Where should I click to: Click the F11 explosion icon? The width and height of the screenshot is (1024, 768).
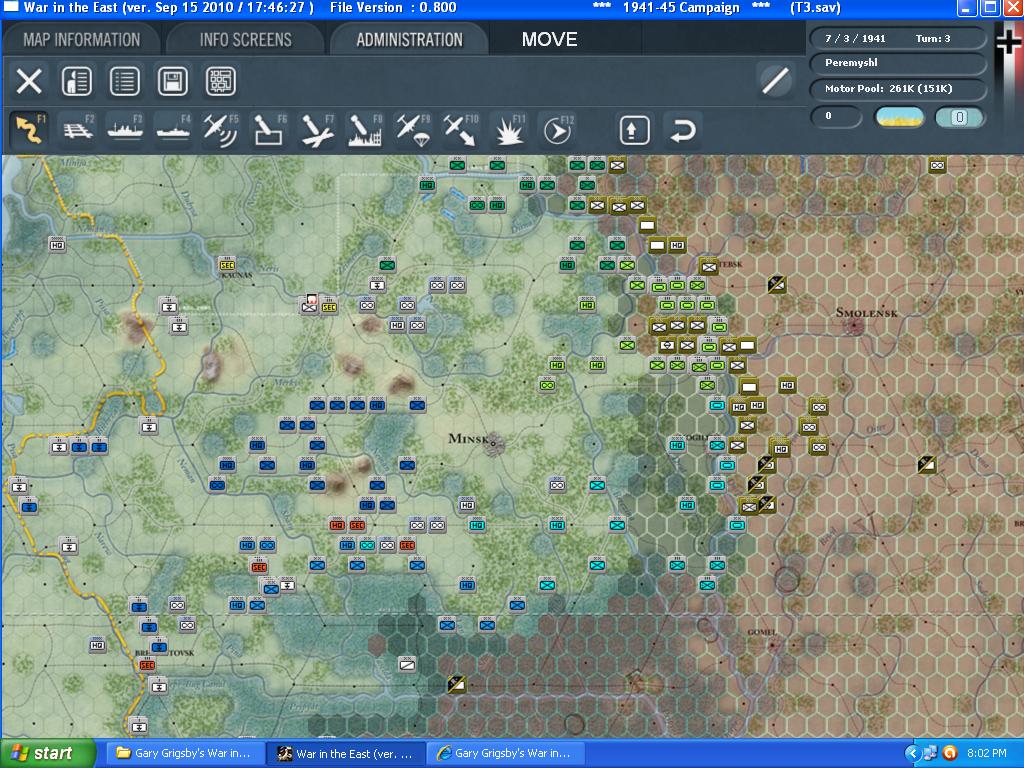(509, 129)
